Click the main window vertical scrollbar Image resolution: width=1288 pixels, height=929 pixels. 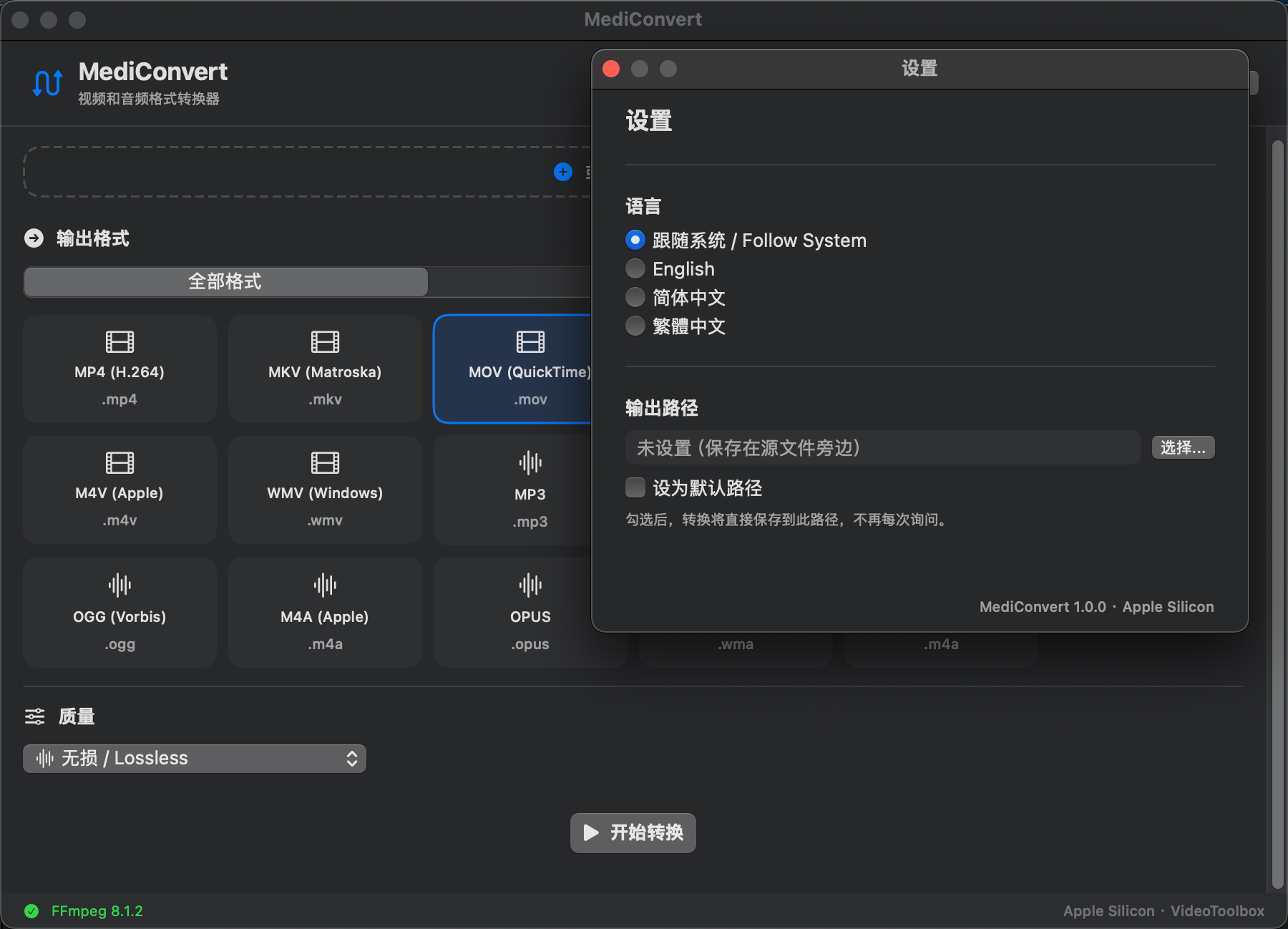point(1277,515)
